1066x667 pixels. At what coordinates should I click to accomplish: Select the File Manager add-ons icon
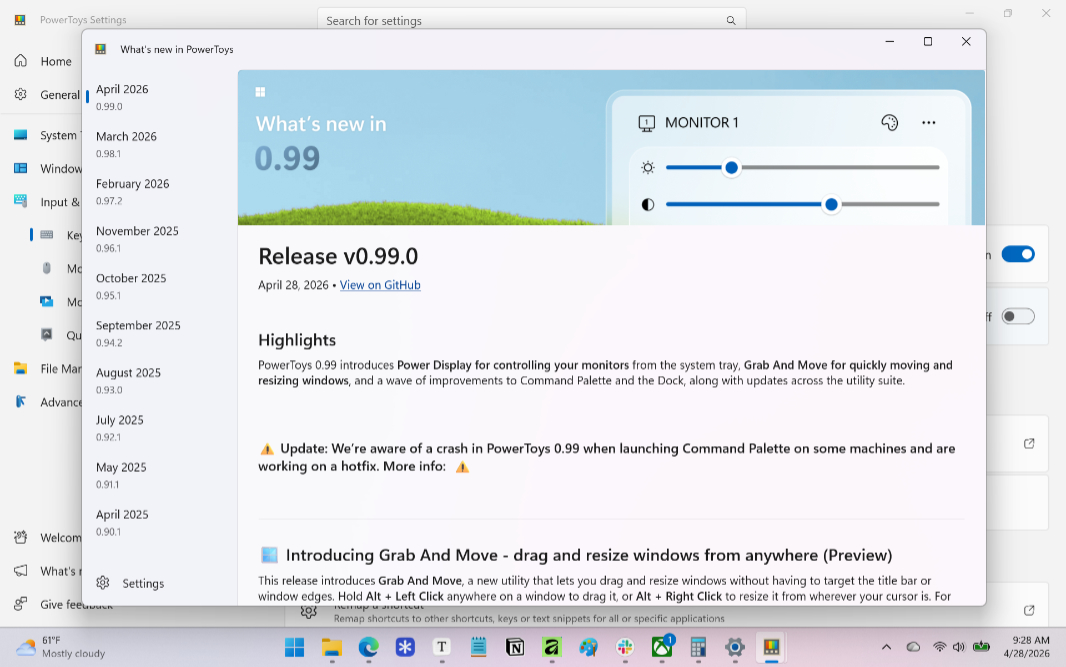20,368
